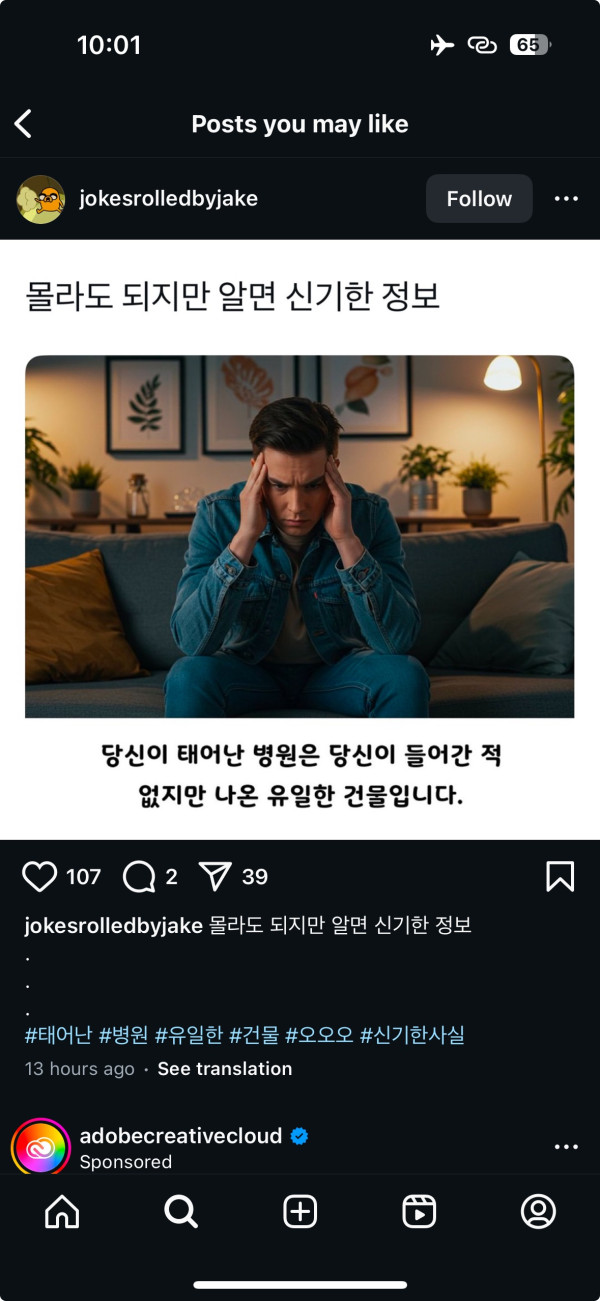
Task: Follow jokesrolledbyjake
Action: coord(479,199)
